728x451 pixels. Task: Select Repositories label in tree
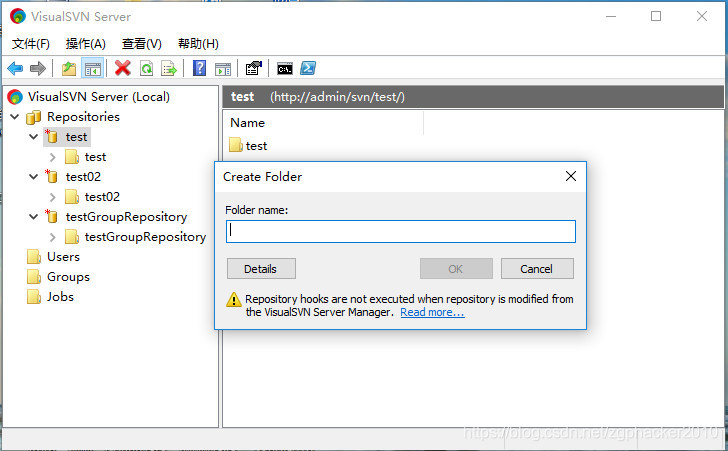tap(84, 117)
